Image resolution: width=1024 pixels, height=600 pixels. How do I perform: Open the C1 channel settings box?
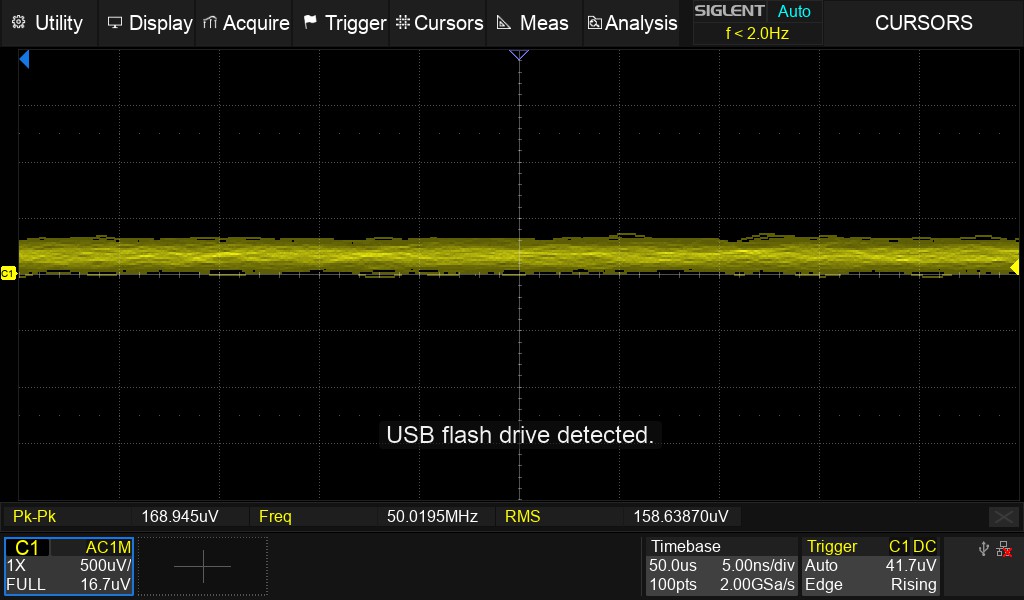tap(69, 566)
